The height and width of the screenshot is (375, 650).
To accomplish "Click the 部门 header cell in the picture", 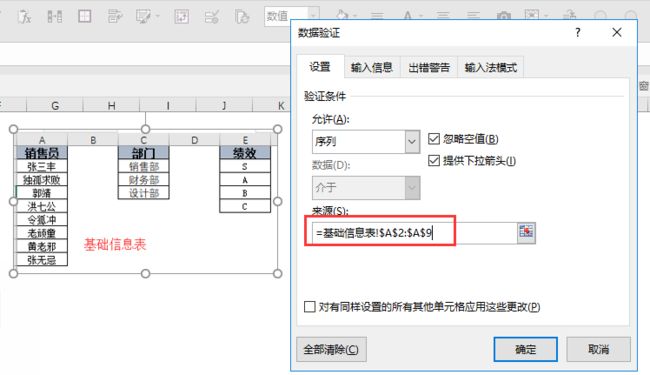I will pyautogui.click(x=143, y=153).
